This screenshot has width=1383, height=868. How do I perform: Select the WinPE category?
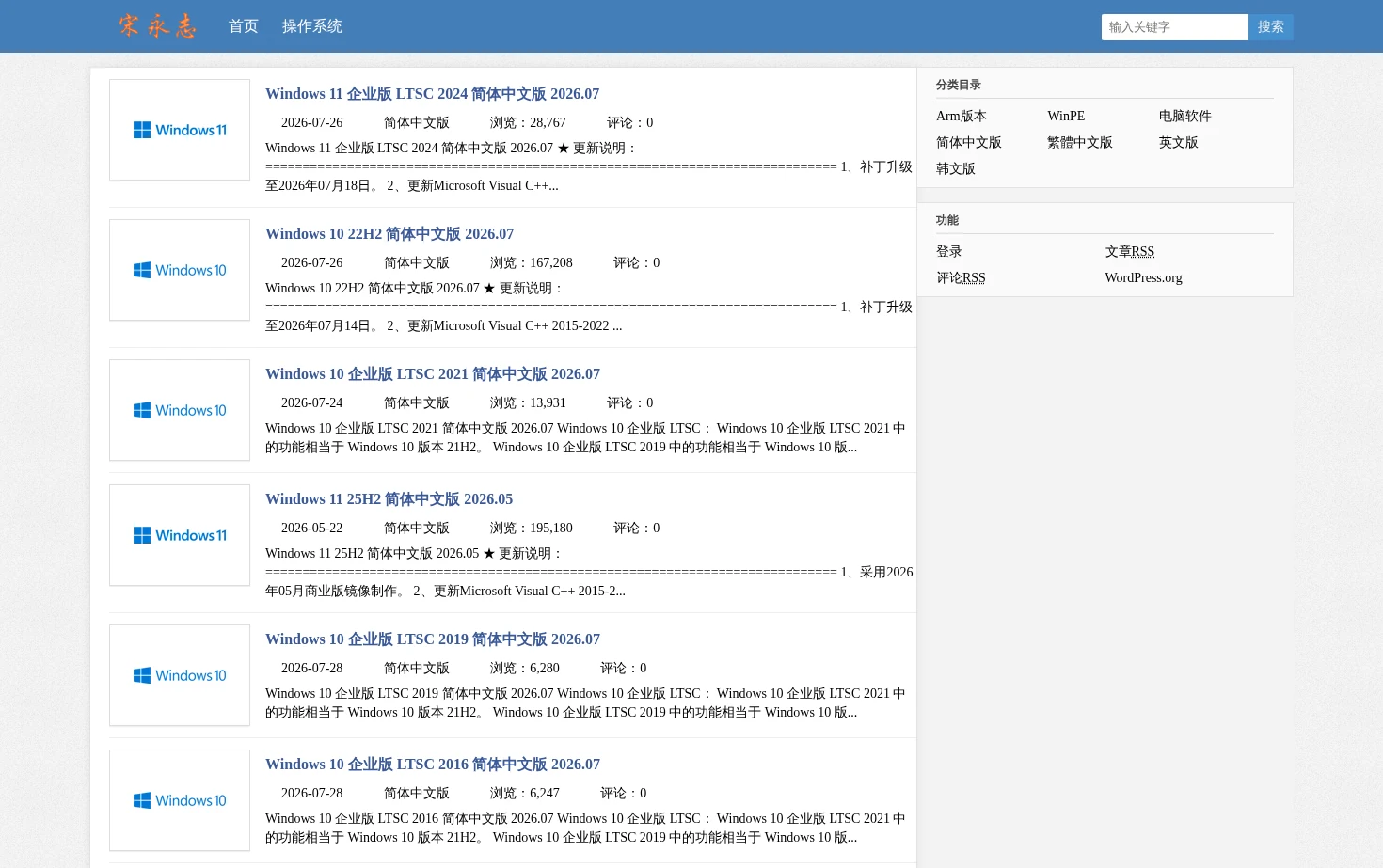(x=1066, y=117)
